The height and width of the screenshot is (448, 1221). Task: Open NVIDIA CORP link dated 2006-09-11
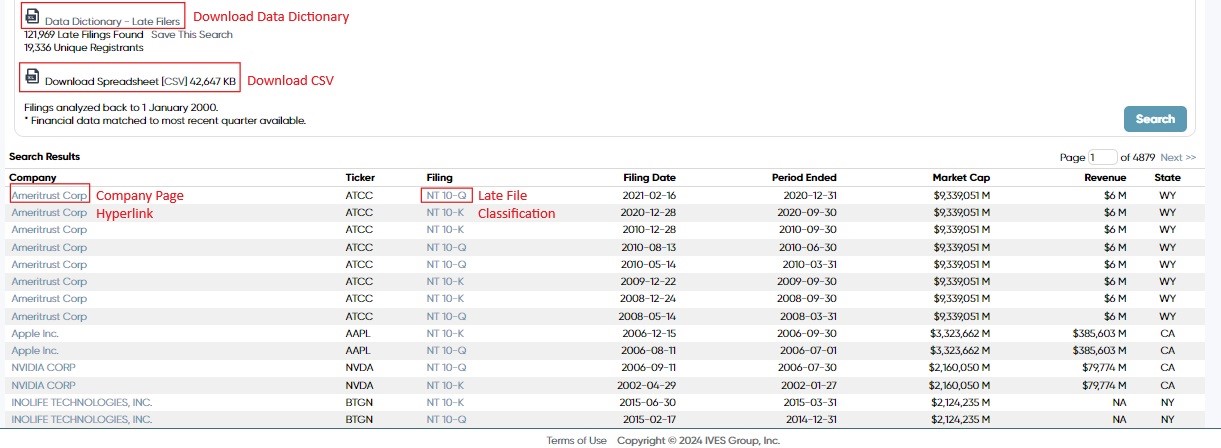(43, 368)
